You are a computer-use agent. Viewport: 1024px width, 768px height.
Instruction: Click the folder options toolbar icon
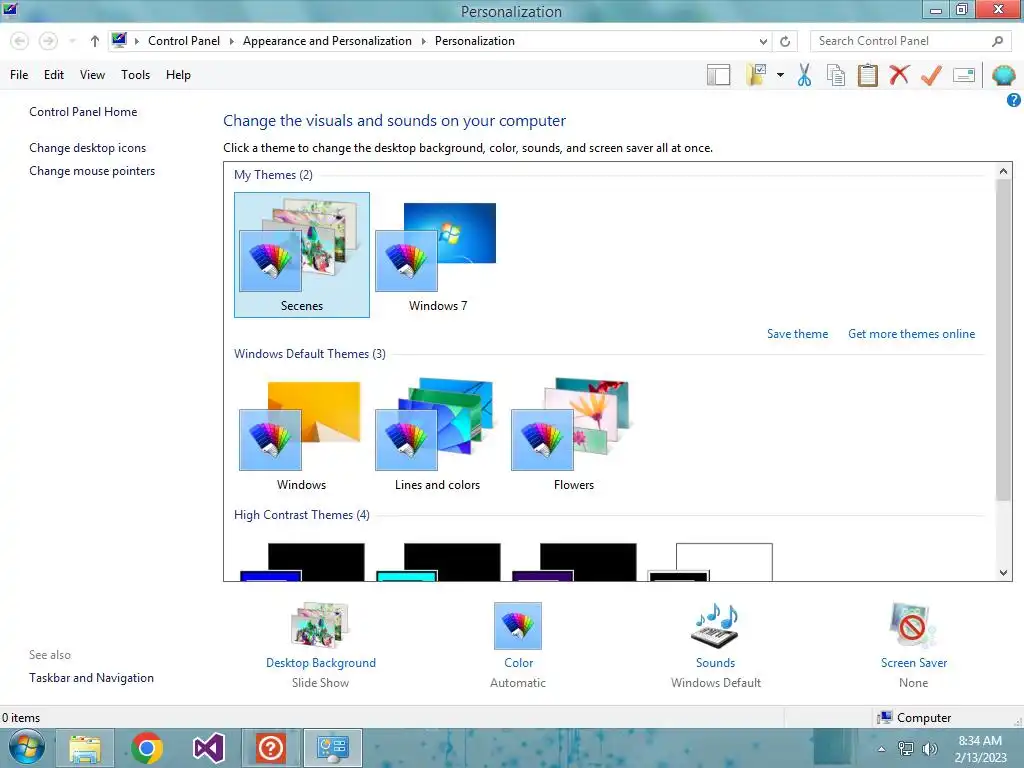(x=758, y=75)
